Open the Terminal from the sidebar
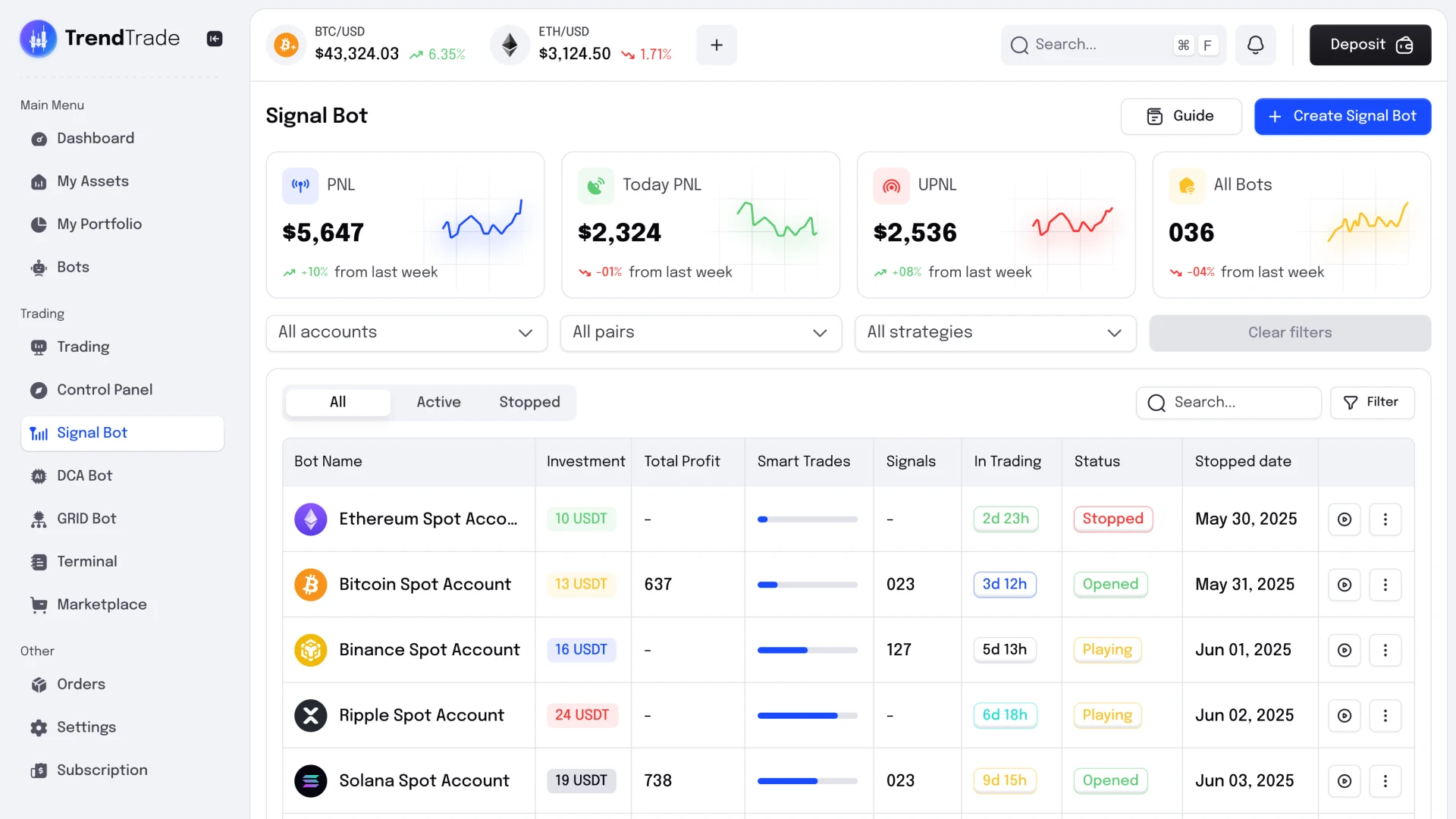The width and height of the screenshot is (1456, 819). [x=86, y=561]
